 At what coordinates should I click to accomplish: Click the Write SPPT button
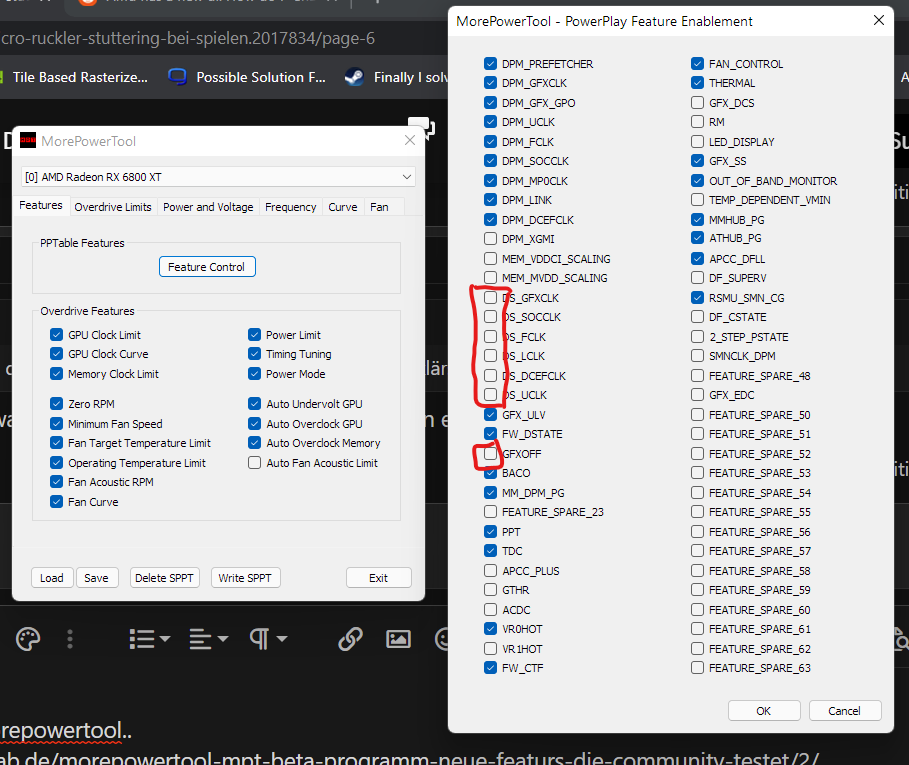(x=245, y=578)
